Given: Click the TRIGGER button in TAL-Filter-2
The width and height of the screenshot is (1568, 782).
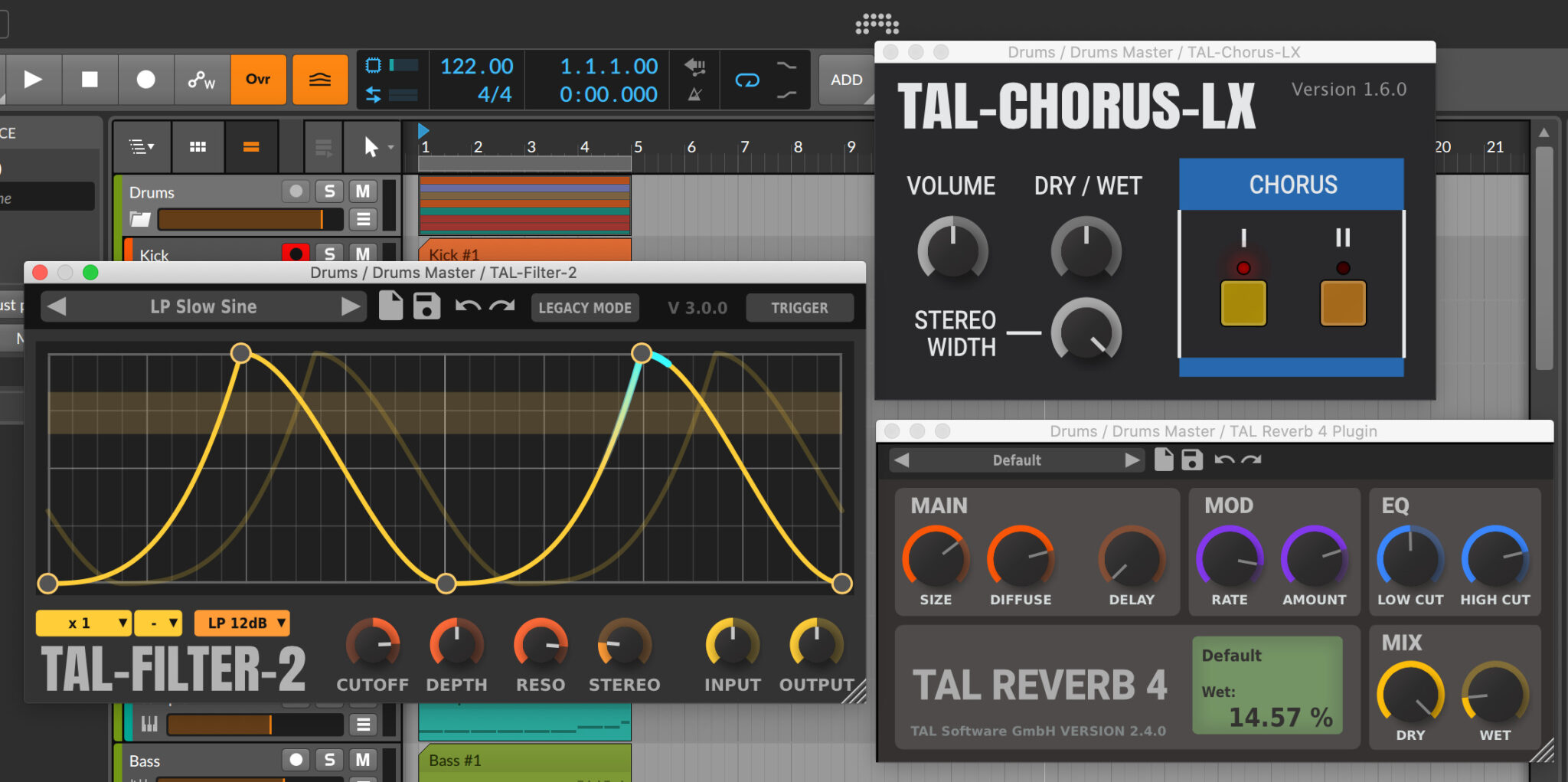Looking at the screenshot, I should [799, 307].
